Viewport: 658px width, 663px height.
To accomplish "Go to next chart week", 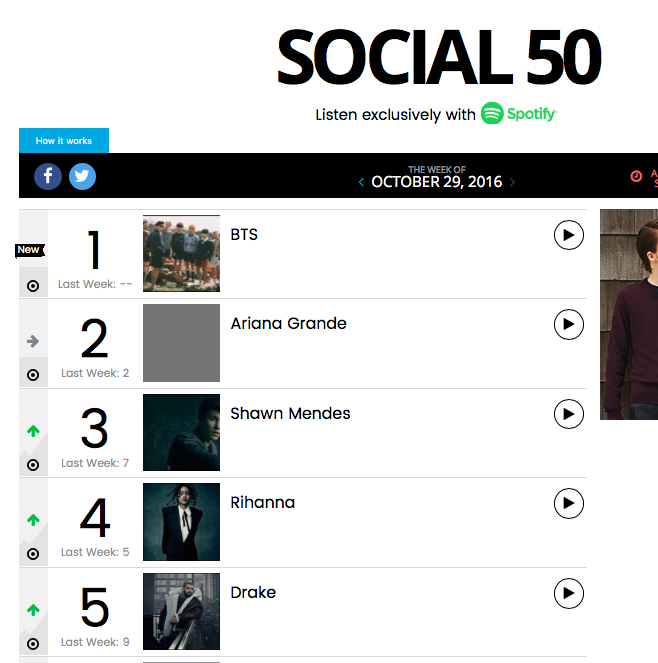I will point(513,182).
